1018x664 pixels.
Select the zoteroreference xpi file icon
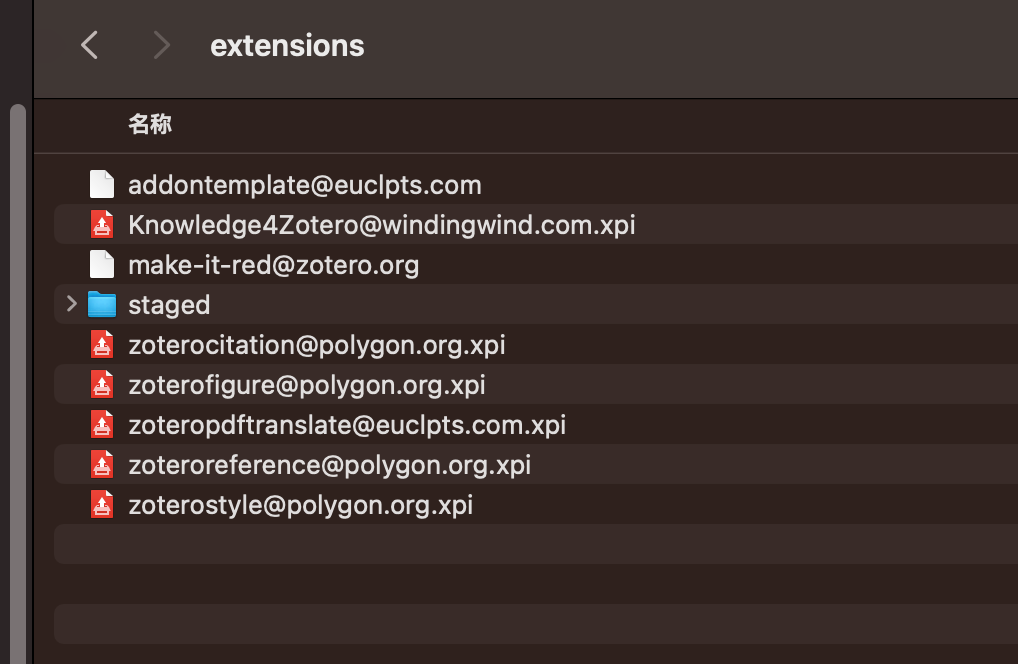102,465
